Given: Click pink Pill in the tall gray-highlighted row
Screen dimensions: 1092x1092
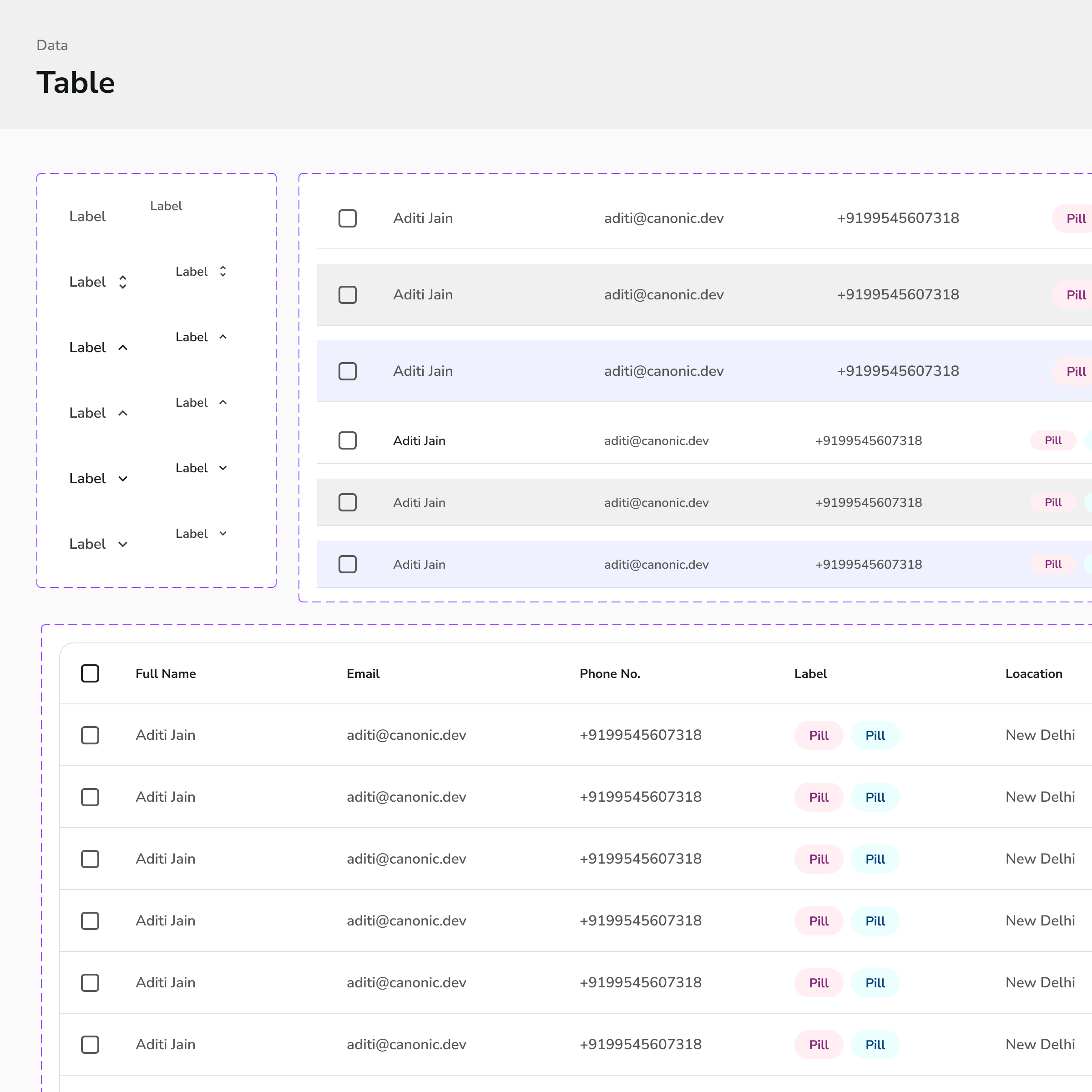Looking at the screenshot, I should 1072,295.
